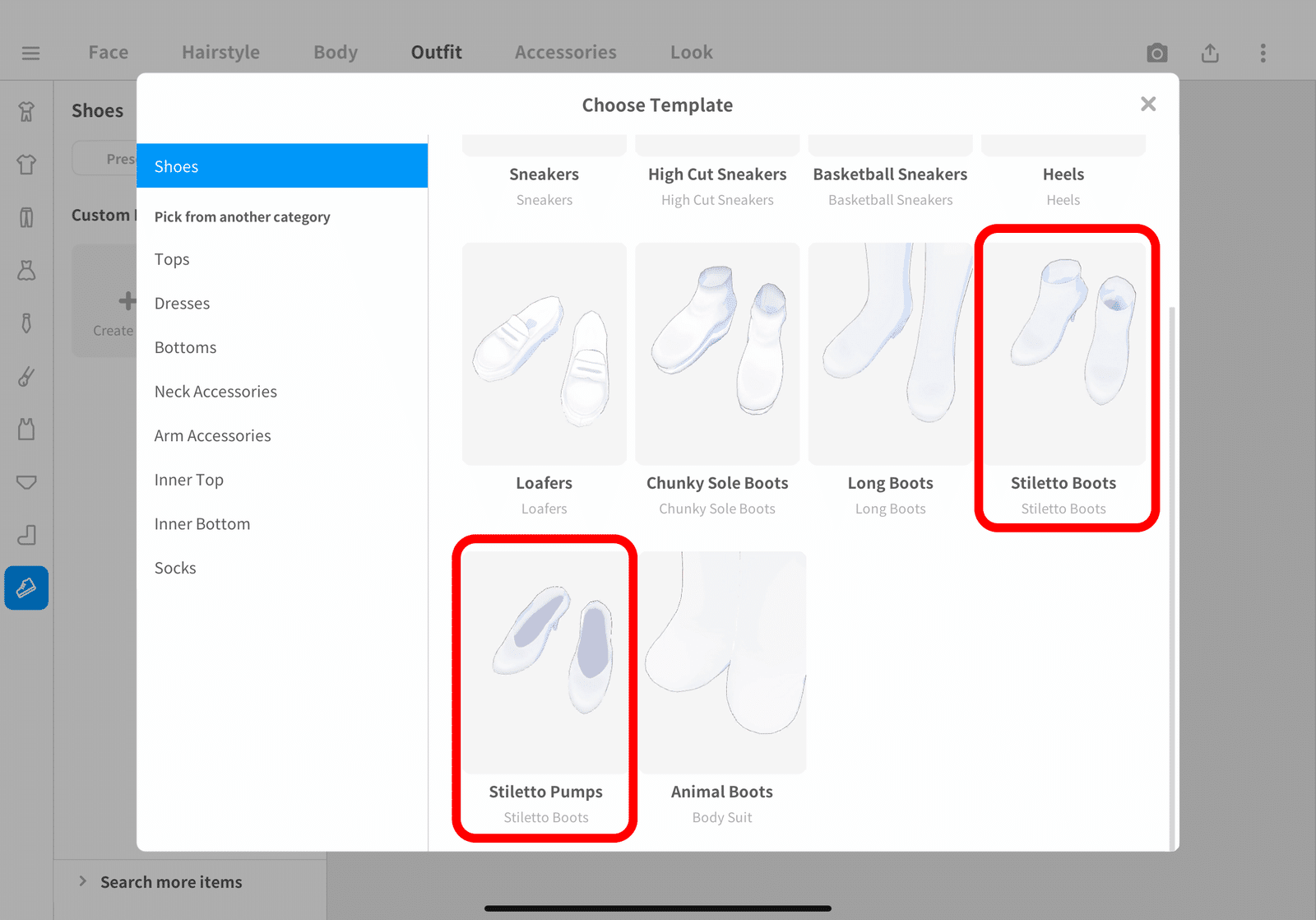Screen dimensions: 1316x920
Task: Open the Look tab
Action: [692, 53]
